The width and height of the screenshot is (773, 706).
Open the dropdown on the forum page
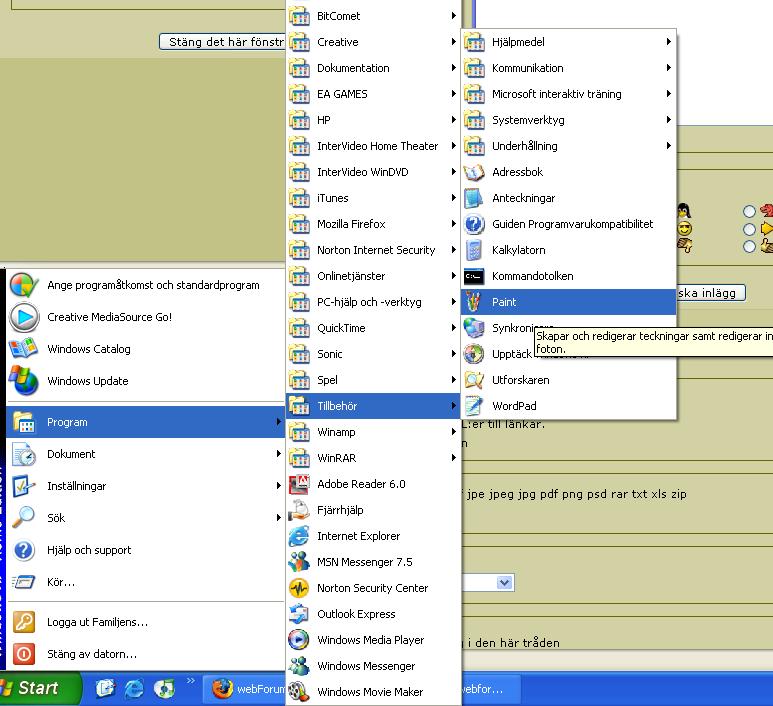click(504, 583)
